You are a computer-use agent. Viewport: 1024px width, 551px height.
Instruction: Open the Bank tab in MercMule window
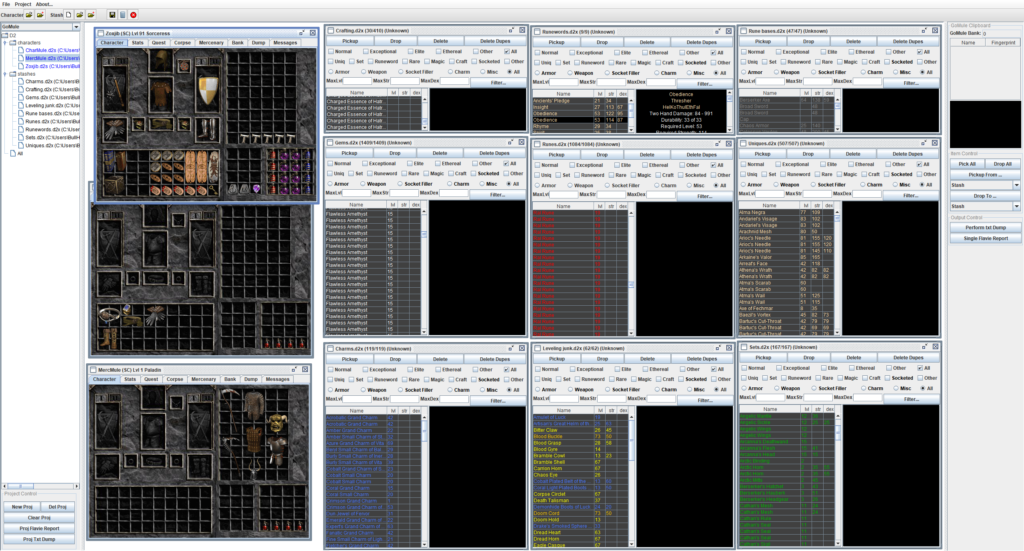pyautogui.click(x=230, y=379)
